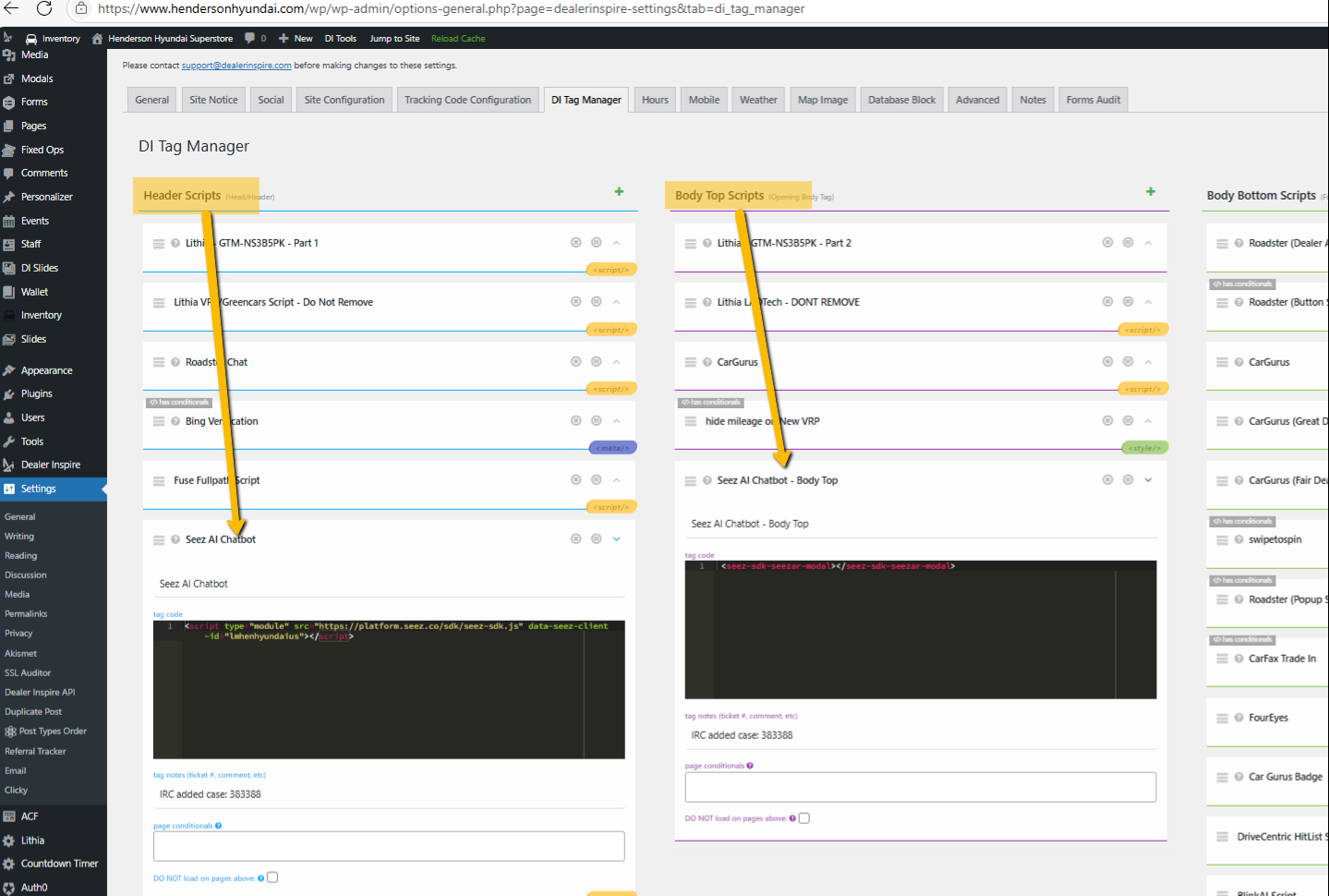Open support@dealerinspire.com email link
Image resolution: width=1329 pixels, height=896 pixels.
[236, 66]
